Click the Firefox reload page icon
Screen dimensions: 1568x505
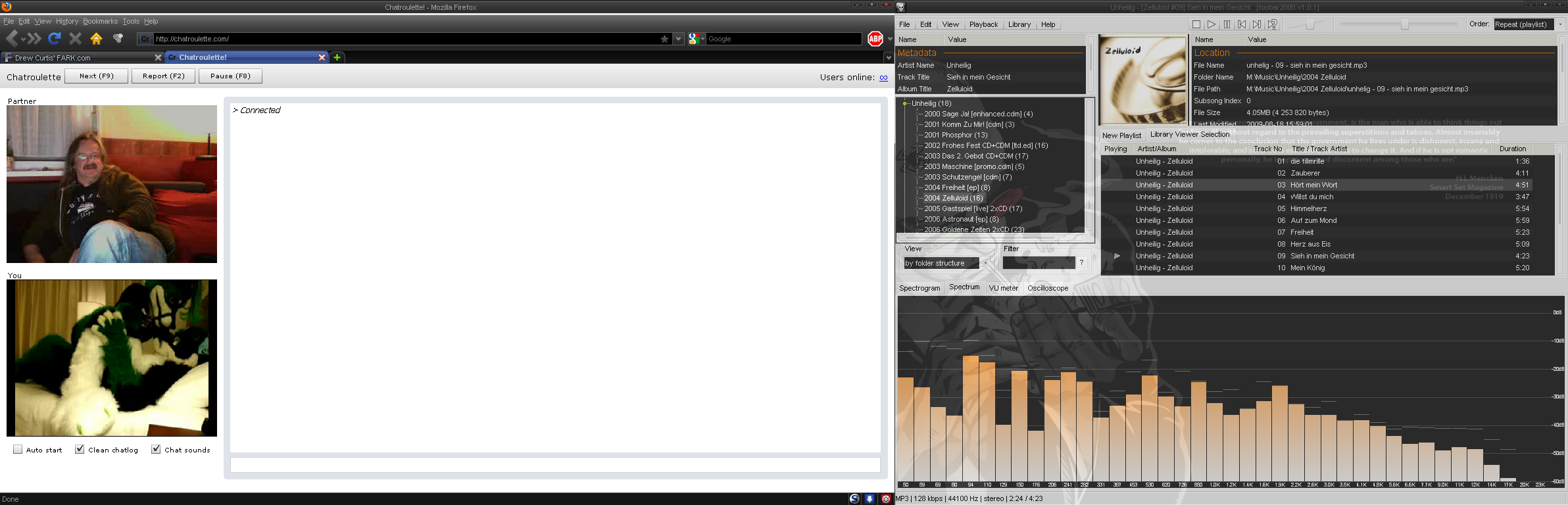55,39
